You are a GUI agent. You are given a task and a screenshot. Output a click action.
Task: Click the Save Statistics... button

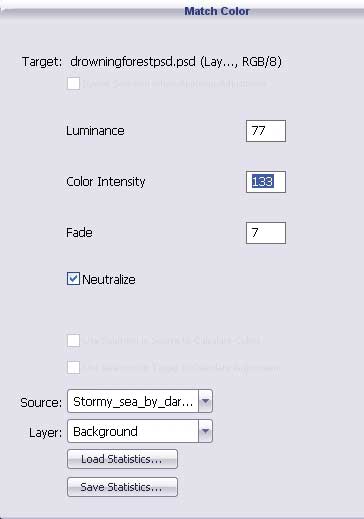[122, 487]
